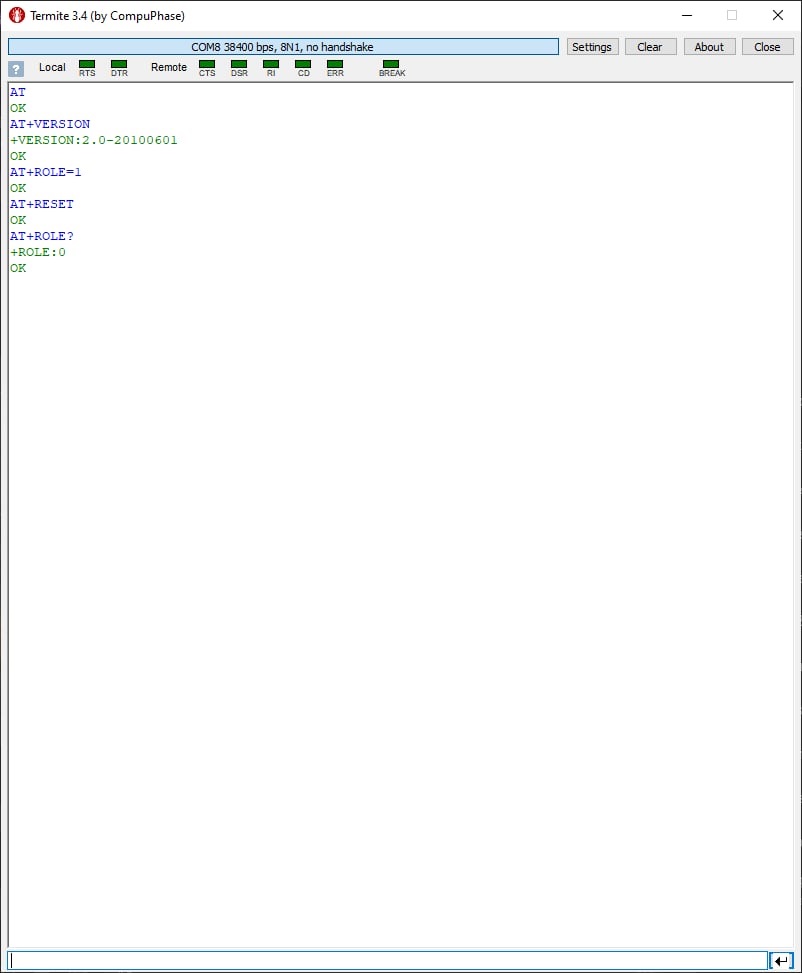Toggle the DTR indicator light
The height and width of the screenshot is (973, 802).
119,64
